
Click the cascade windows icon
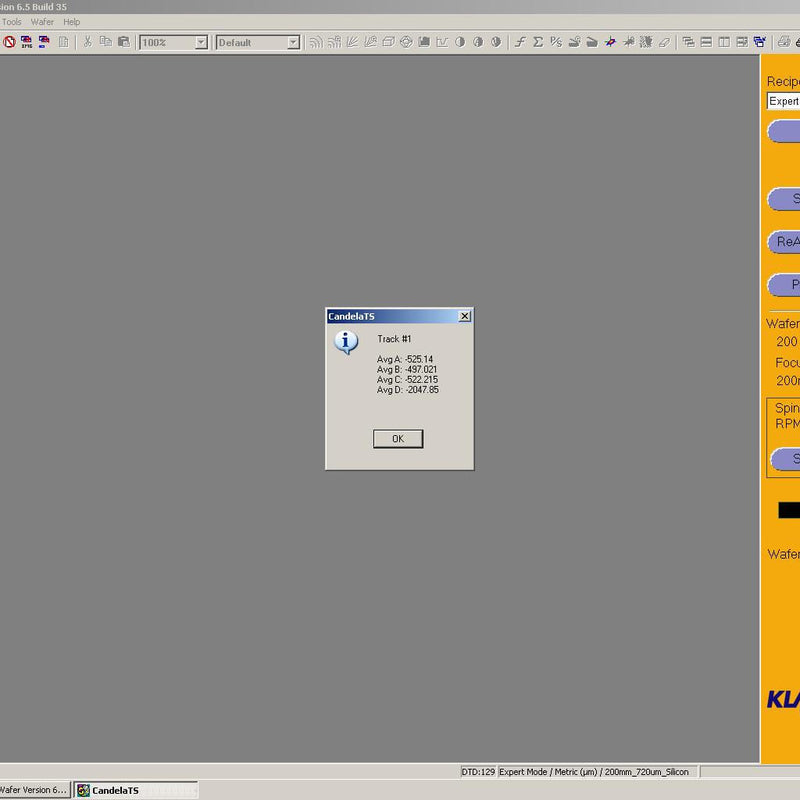tap(689, 42)
